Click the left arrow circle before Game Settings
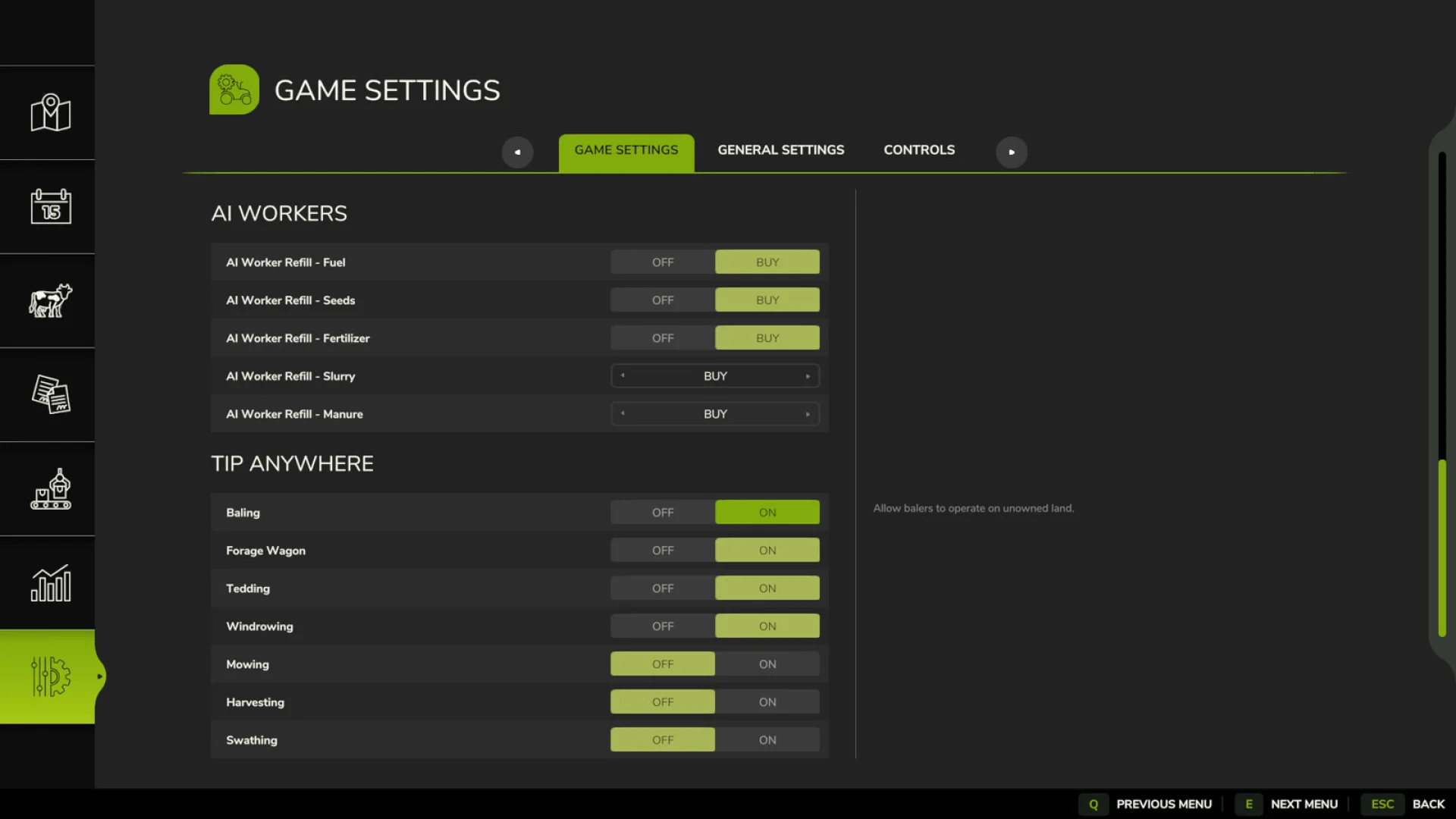Image resolution: width=1456 pixels, height=819 pixels. coord(517,152)
